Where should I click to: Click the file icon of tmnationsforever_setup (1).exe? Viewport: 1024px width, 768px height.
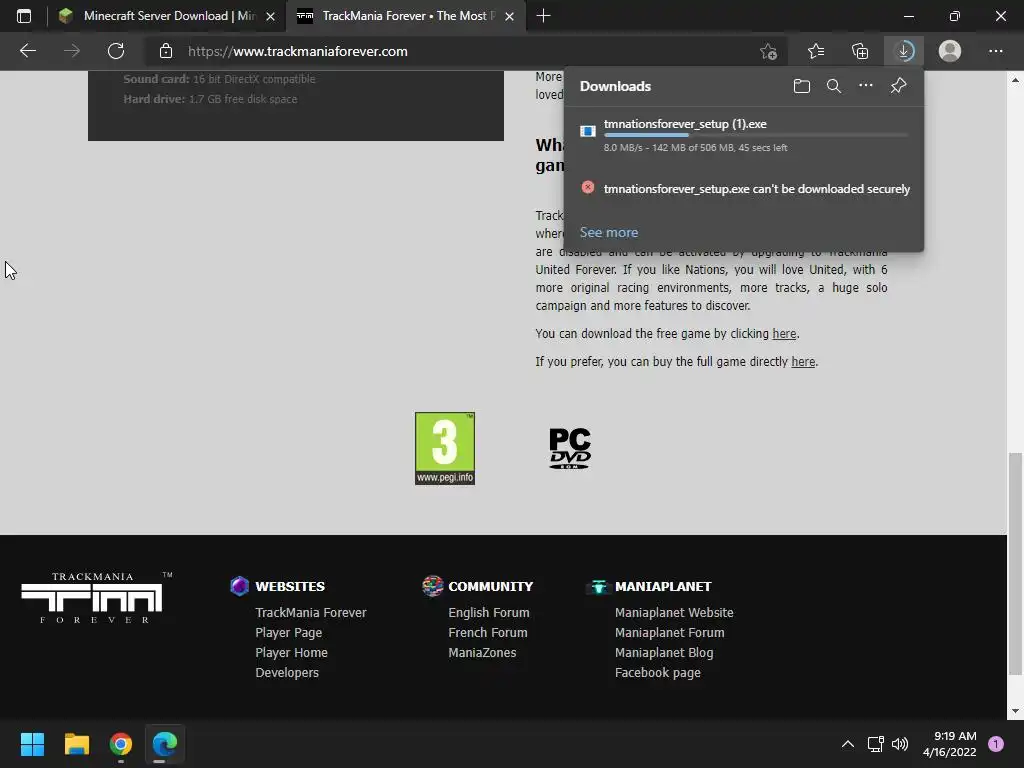588,131
